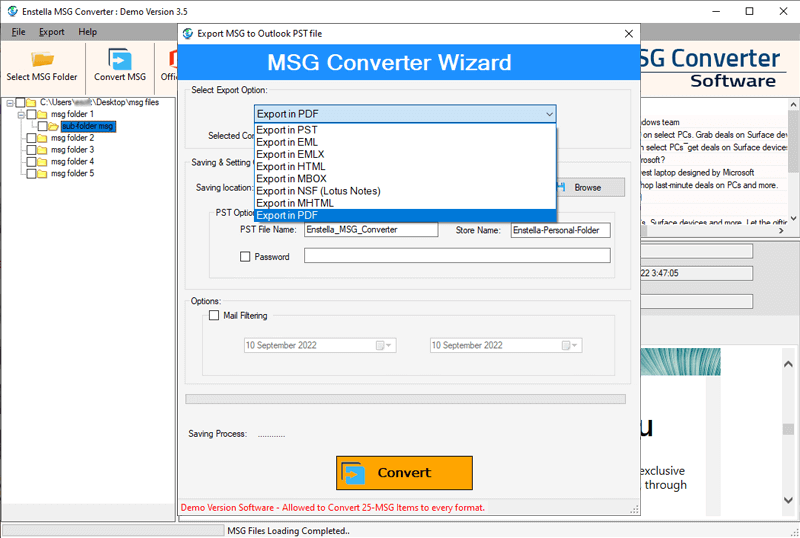
Task: Choose Export in HTML option
Action: [405, 167]
